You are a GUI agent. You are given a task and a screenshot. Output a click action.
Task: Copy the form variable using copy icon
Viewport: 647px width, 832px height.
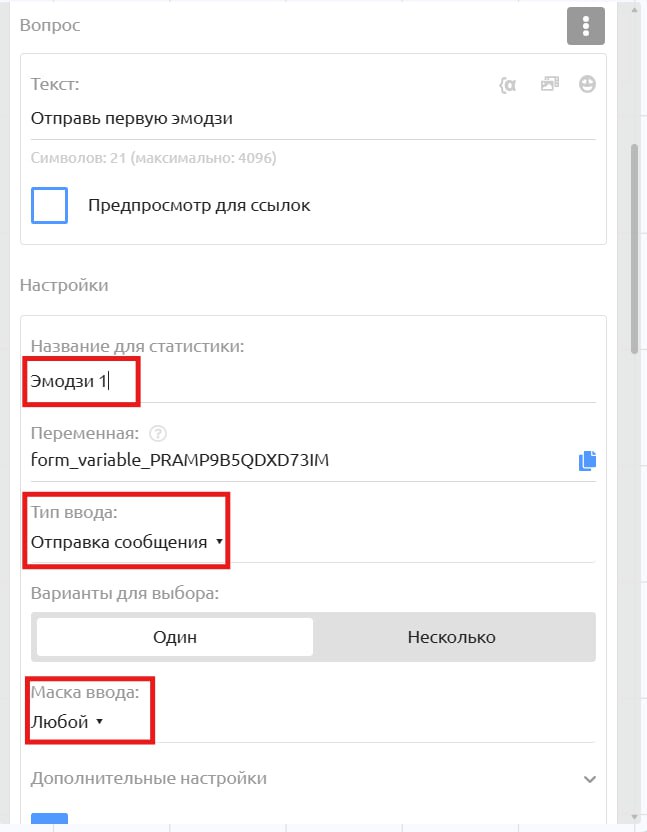[588, 460]
